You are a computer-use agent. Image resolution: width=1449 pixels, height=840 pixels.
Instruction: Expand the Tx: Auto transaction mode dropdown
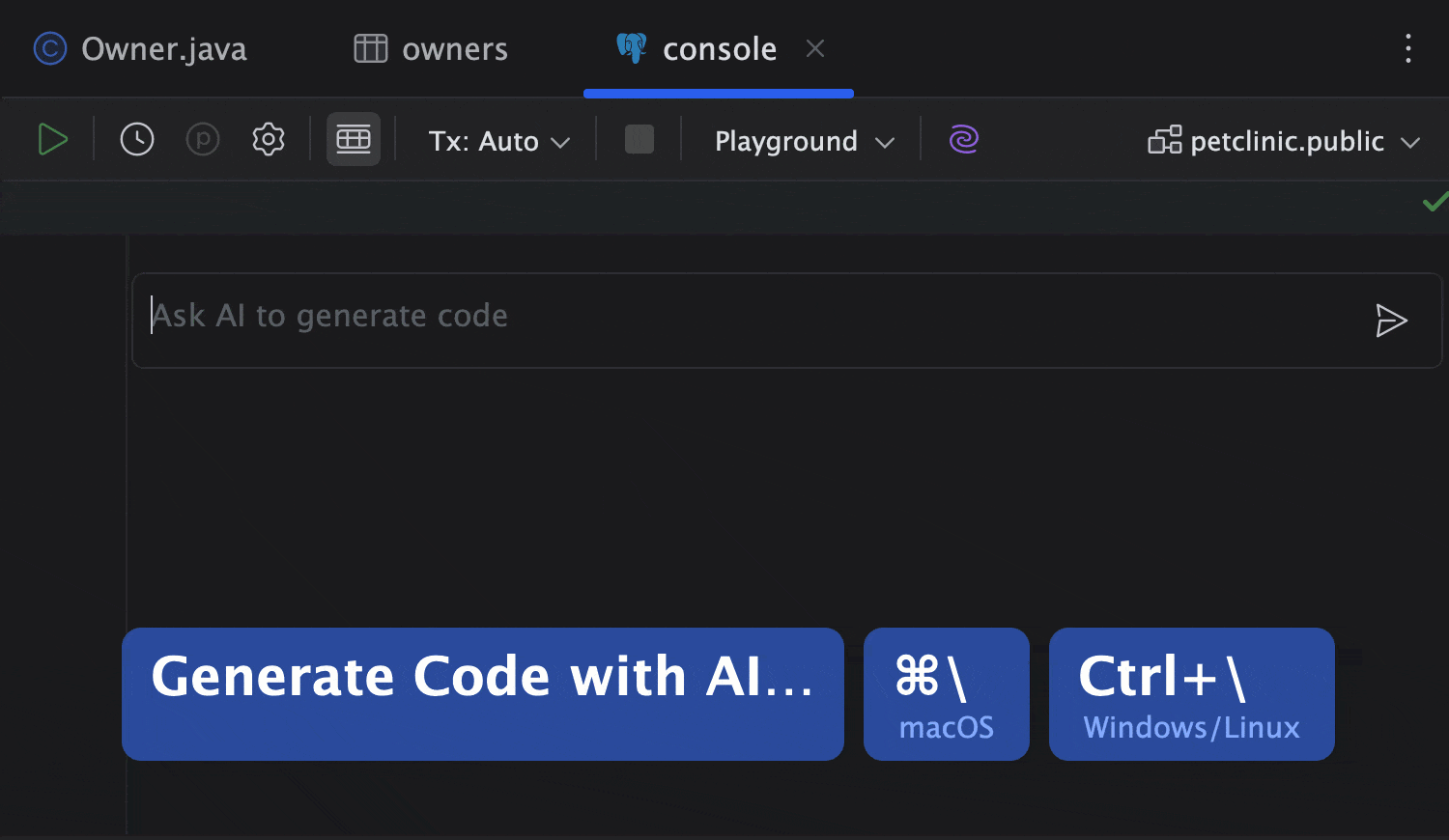point(499,141)
